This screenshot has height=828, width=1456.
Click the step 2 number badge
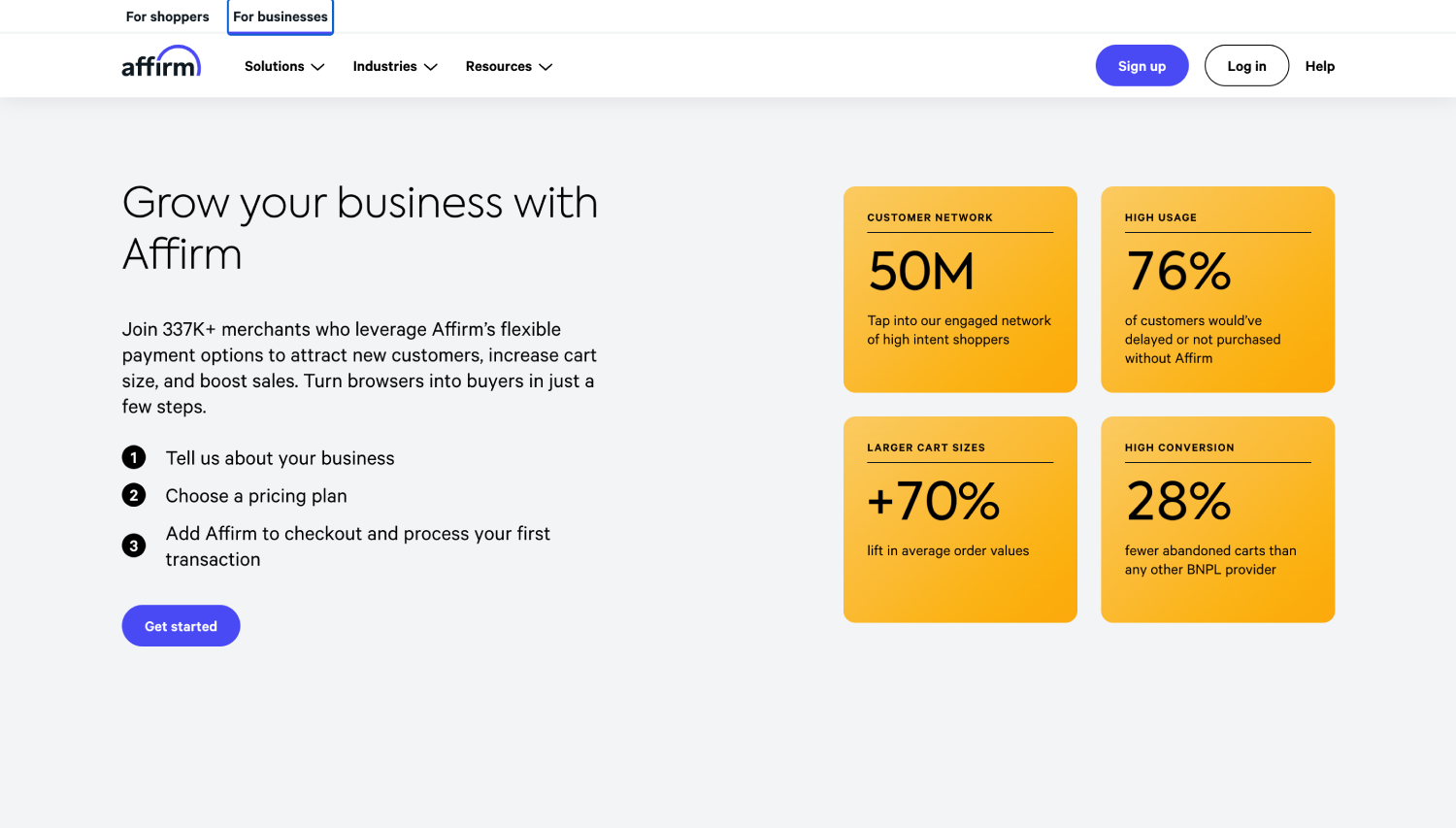coord(134,495)
